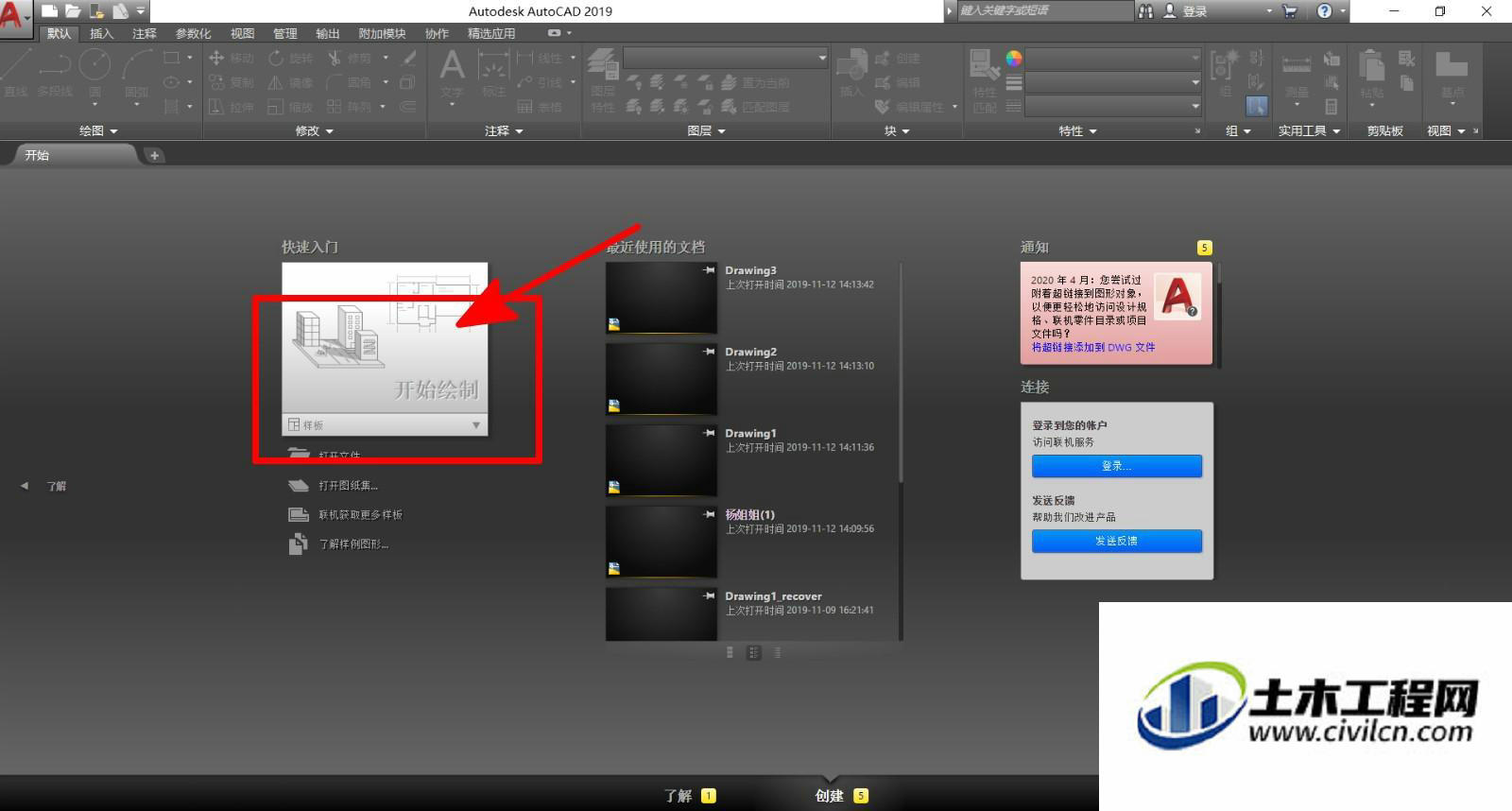Select the Mirror (镜像) tool
Image resolution: width=1512 pixels, height=811 pixels.
(x=290, y=82)
